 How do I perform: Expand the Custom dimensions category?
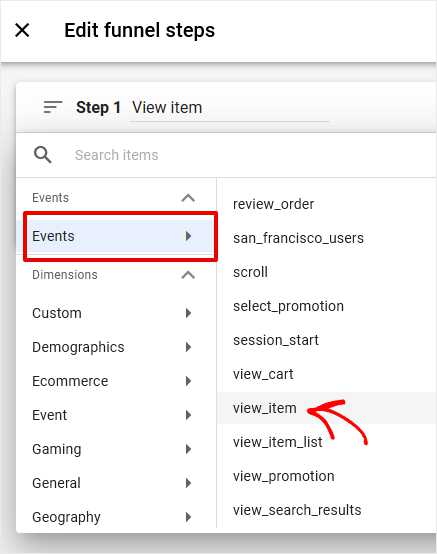pyautogui.click(x=111, y=313)
